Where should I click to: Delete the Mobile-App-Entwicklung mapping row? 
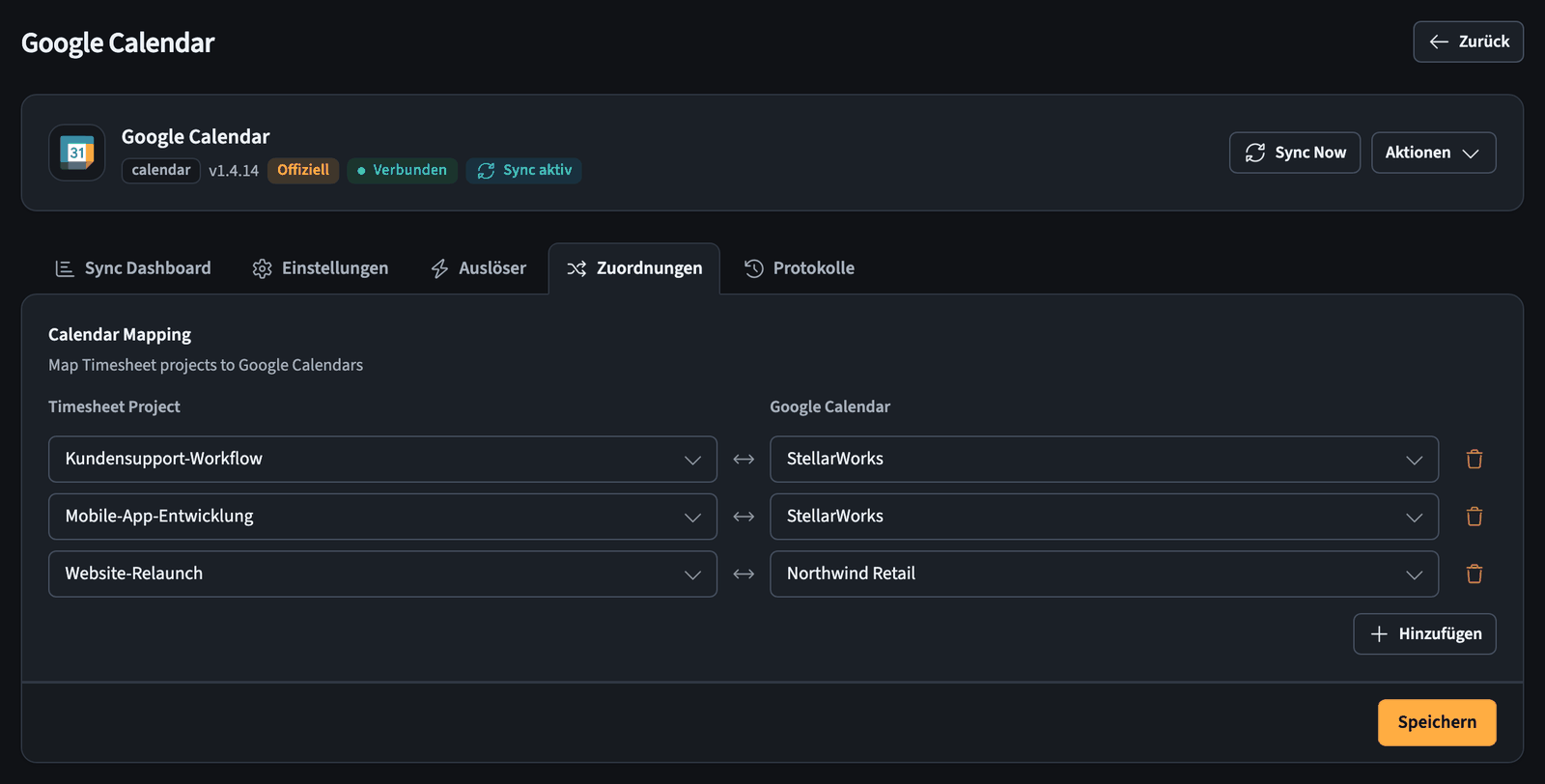coord(1475,517)
